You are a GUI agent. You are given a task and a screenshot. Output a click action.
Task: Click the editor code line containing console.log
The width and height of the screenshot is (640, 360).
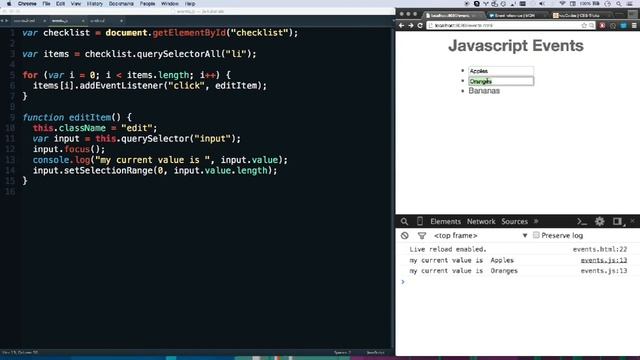pos(160,160)
